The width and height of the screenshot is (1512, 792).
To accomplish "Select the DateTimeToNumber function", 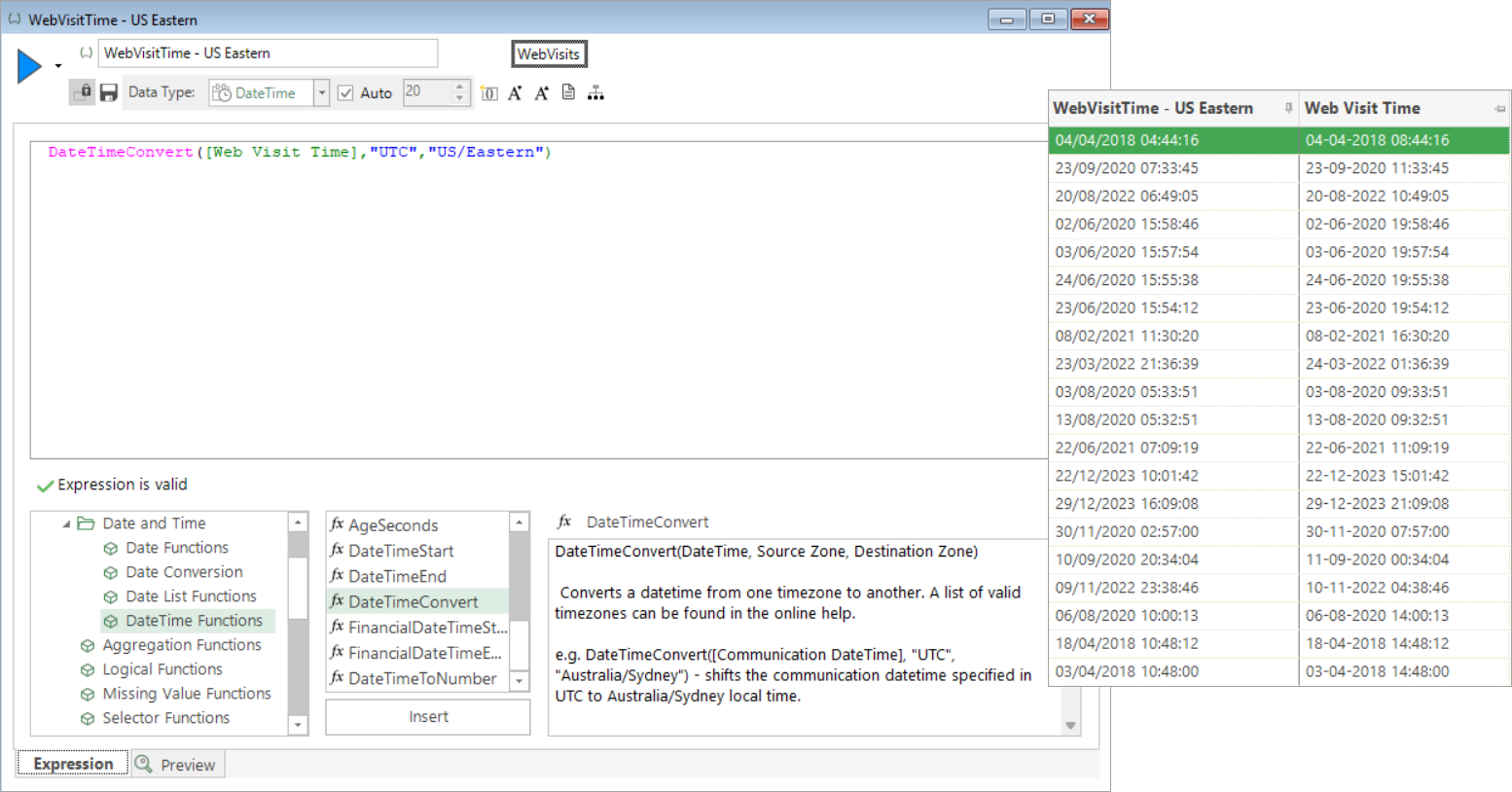I will coord(422,678).
